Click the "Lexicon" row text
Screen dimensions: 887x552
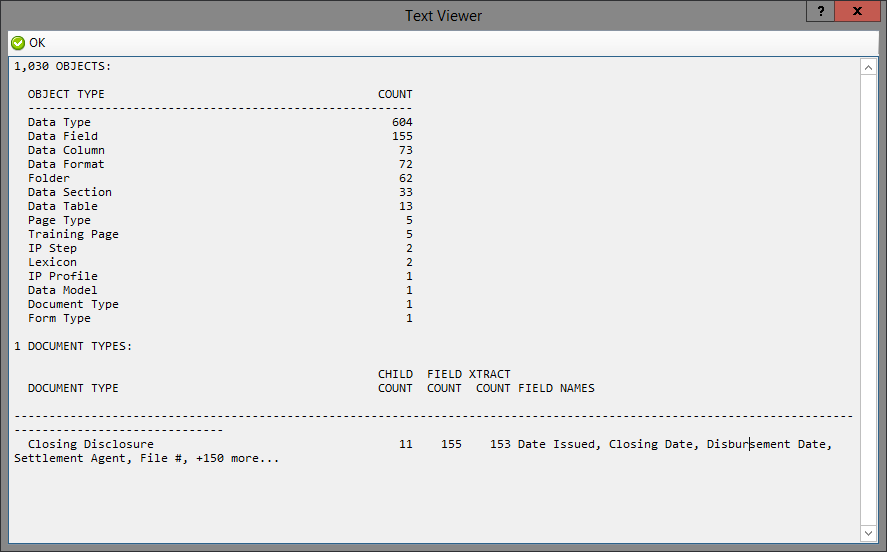pyautogui.click(x=52, y=262)
